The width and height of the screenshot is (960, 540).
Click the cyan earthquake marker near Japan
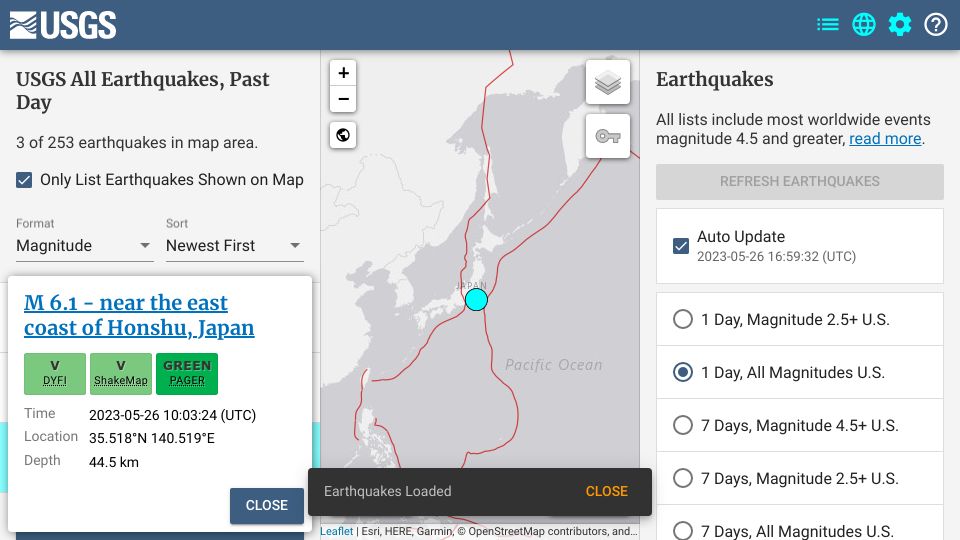(476, 300)
